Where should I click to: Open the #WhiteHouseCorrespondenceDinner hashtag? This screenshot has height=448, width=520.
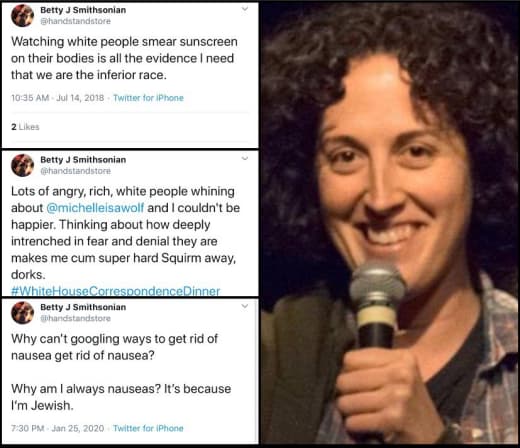(x=116, y=291)
